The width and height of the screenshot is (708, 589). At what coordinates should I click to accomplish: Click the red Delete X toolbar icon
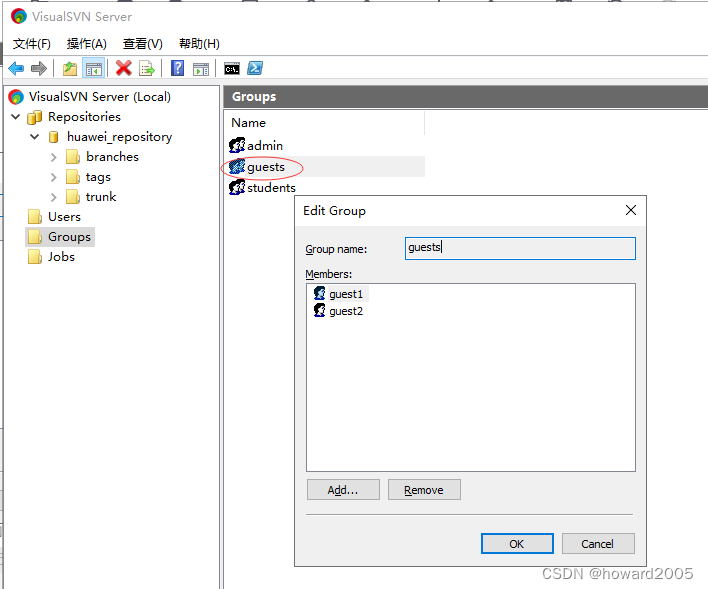[x=123, y=69]
